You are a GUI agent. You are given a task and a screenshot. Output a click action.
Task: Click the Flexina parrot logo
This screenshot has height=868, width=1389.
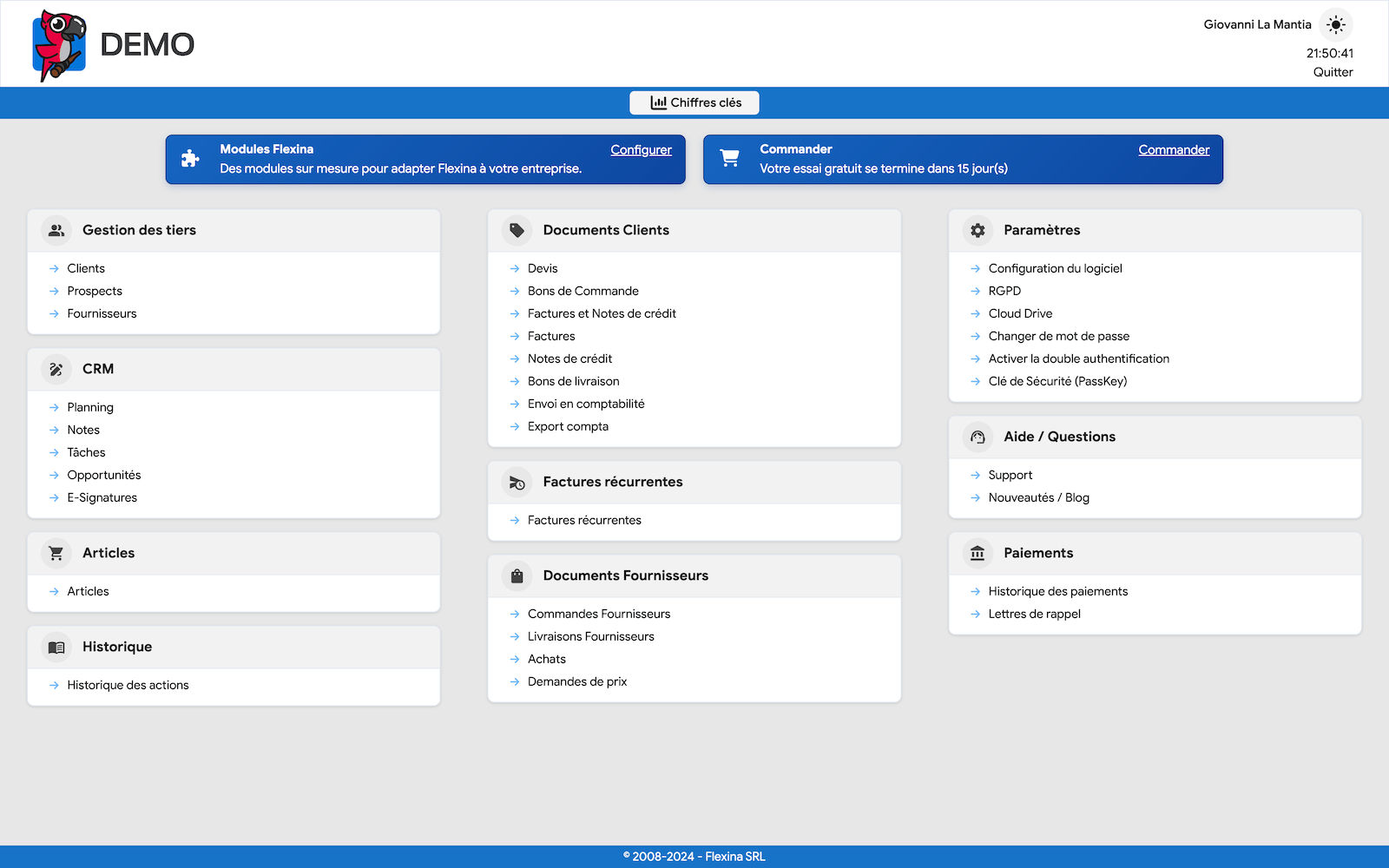[x=59, y=45]
